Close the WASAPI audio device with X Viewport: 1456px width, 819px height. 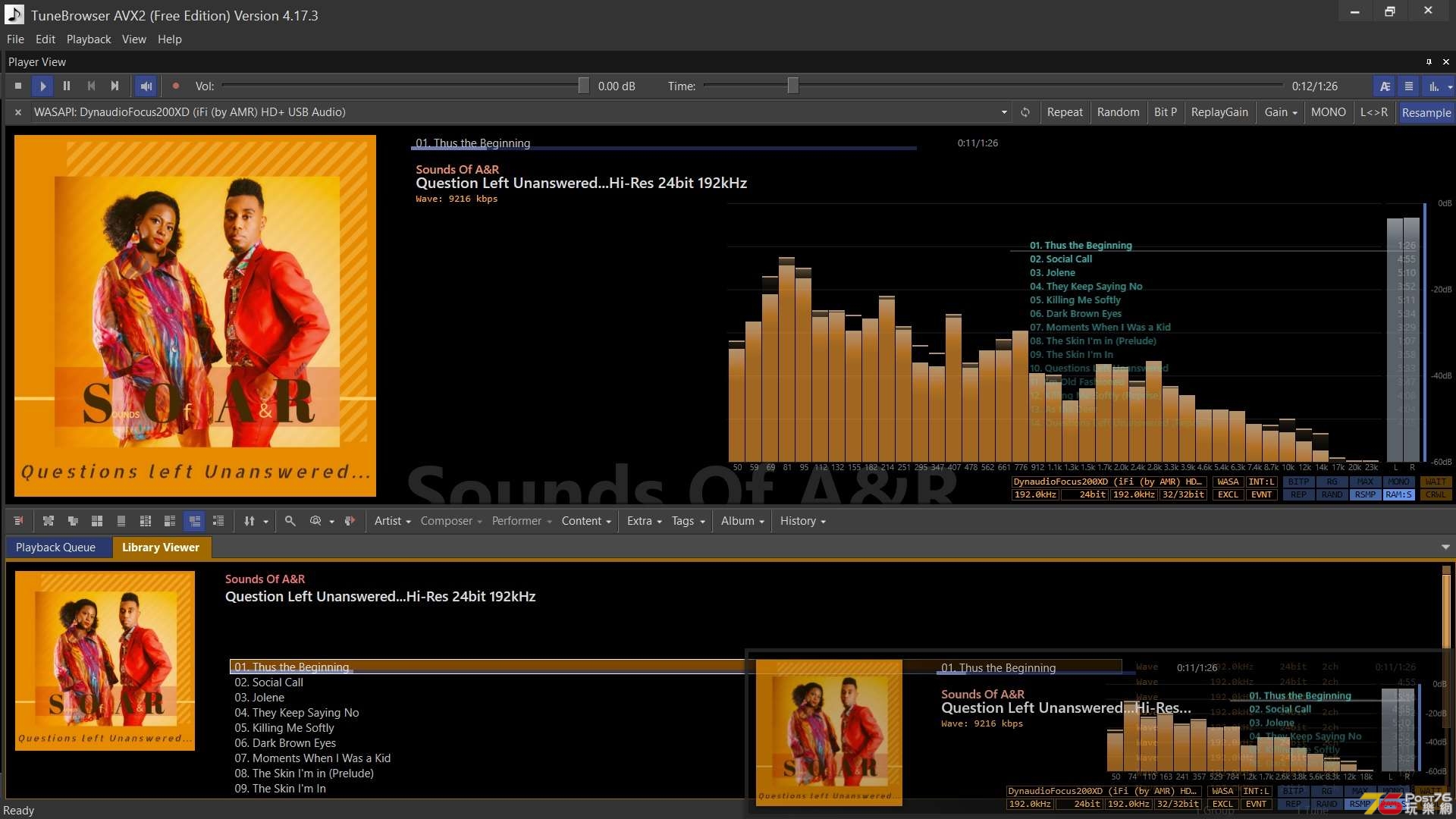coord(18,112)
